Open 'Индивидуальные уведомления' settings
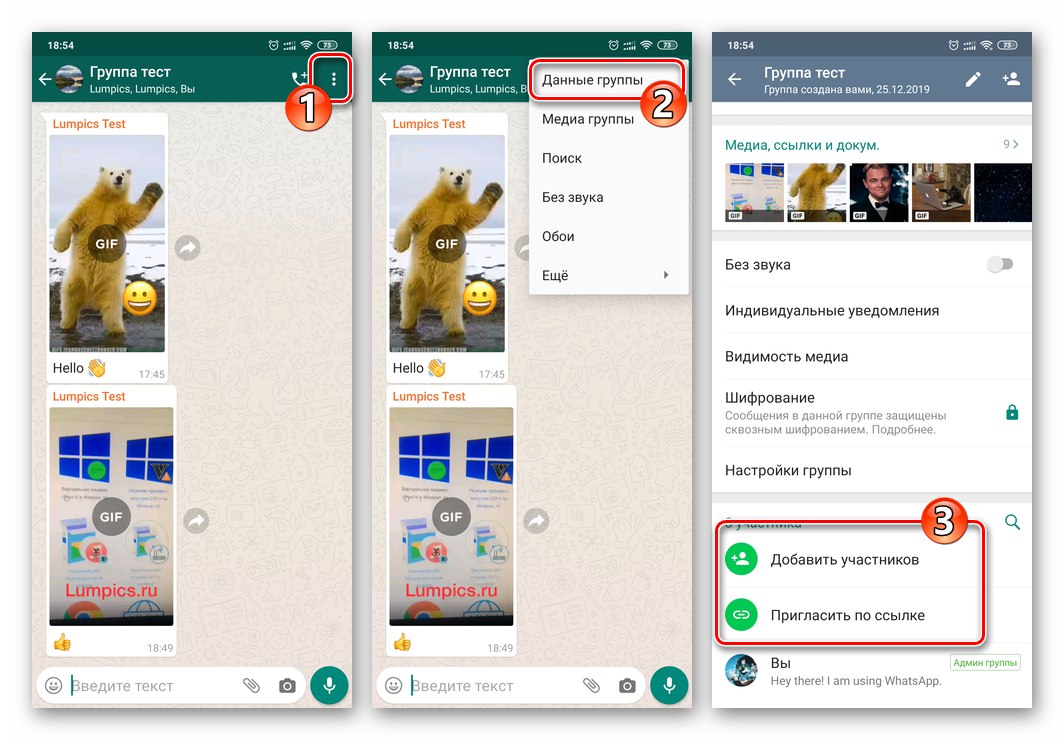This screenshot has width=1064, height=740. click(872, 311)
